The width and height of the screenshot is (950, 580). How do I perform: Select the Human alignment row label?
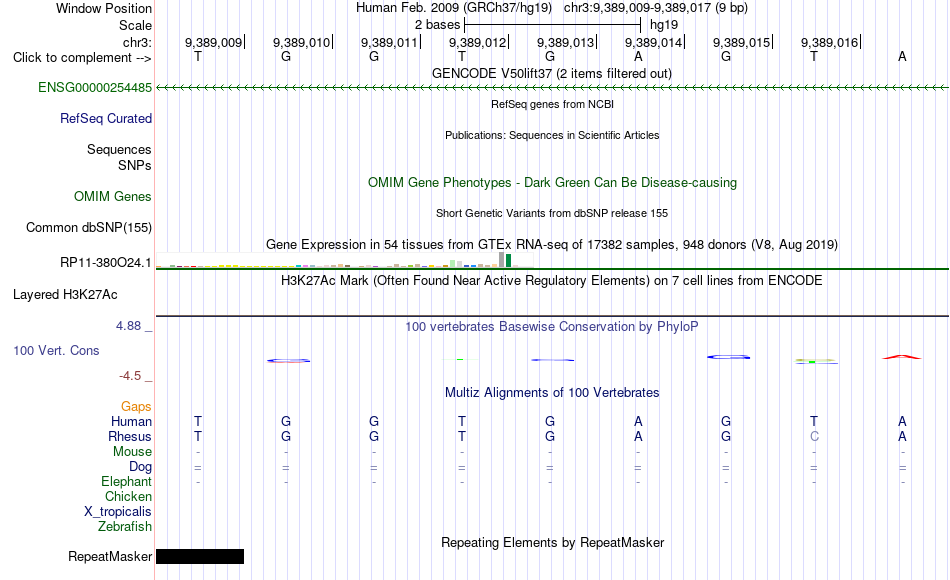(131, 421)
